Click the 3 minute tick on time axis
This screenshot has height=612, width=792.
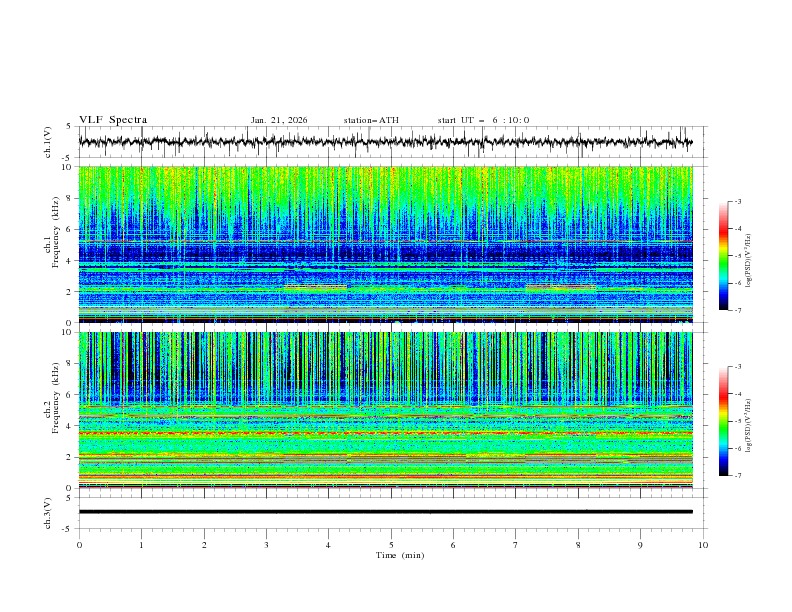[x=266, y=544]
